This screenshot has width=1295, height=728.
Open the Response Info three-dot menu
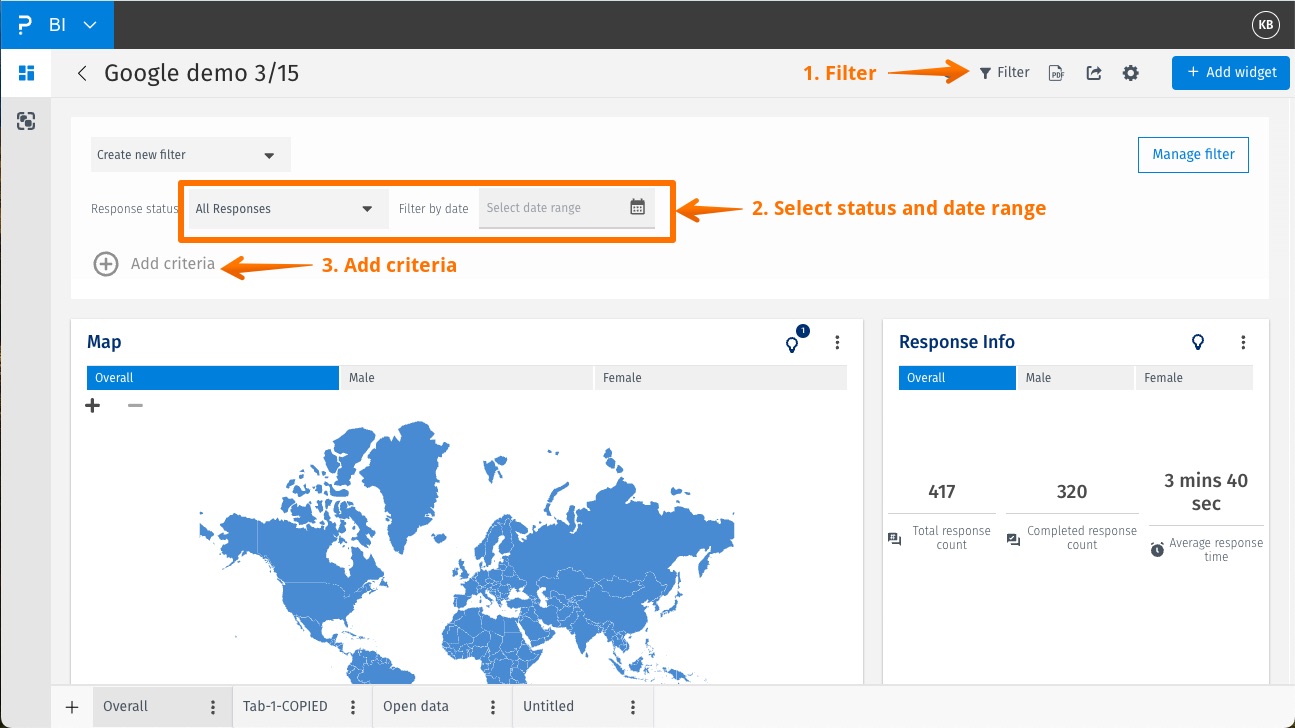[x=1243, y=342]
